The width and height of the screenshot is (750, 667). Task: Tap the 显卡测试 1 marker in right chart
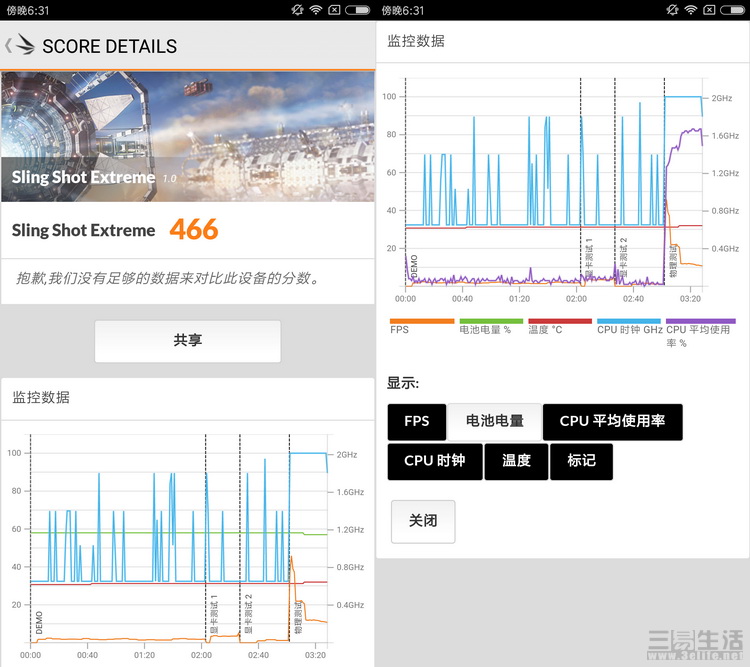click(x=589, y=257)
